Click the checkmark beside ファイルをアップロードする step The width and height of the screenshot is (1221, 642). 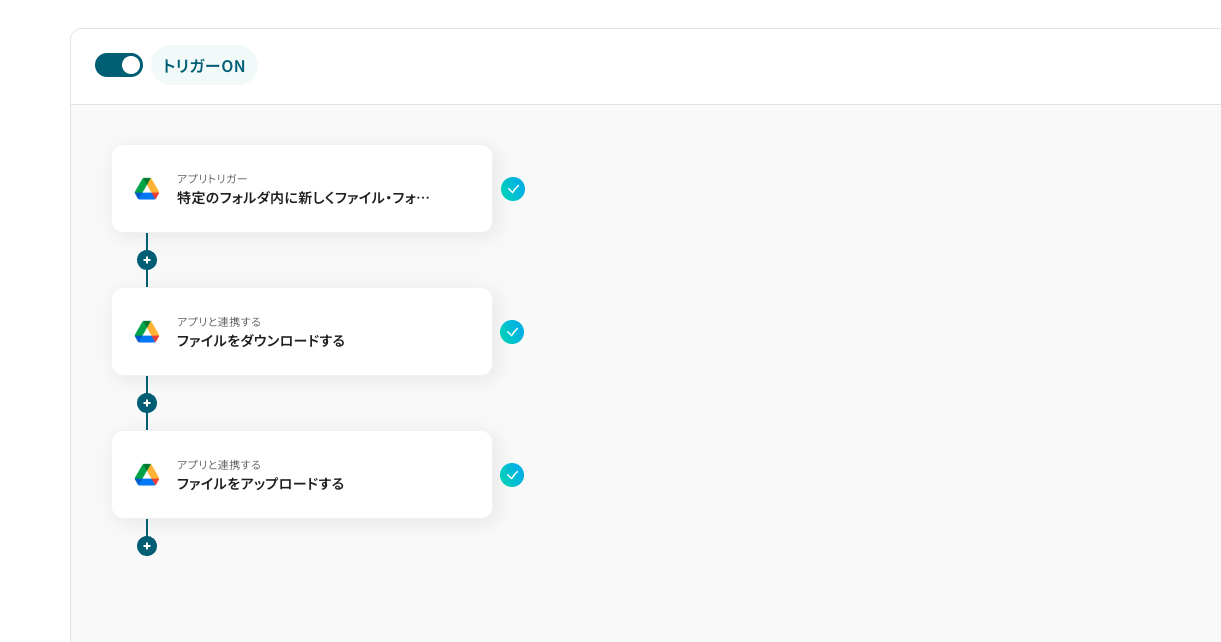[x=512, y=475]
